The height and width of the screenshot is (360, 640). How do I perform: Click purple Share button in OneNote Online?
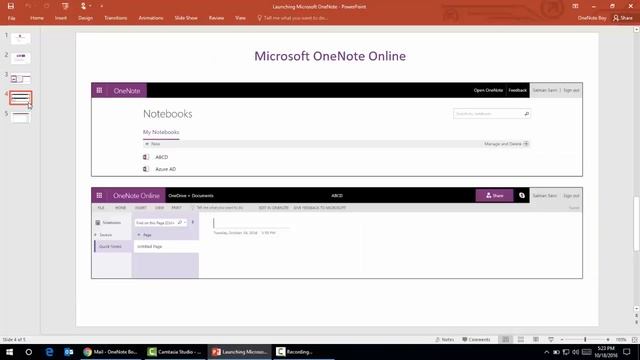click(494, 196)
